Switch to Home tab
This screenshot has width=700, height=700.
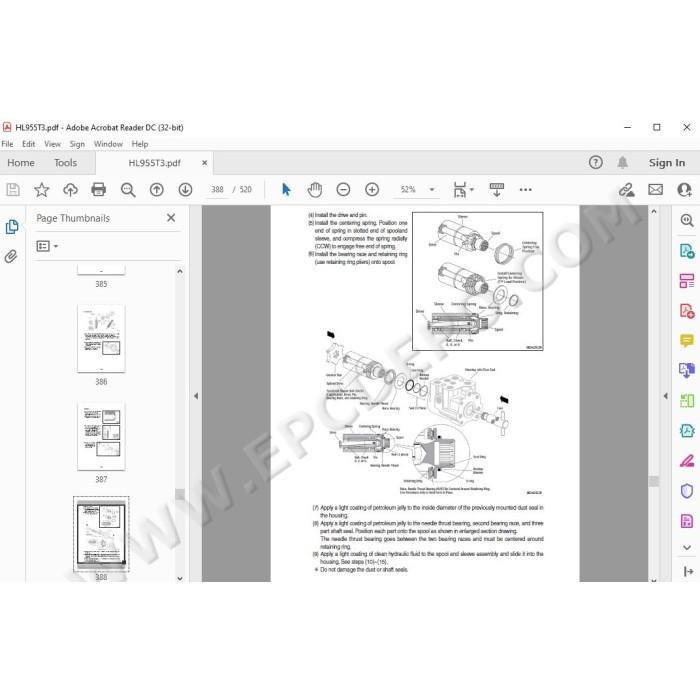(21, 162)
